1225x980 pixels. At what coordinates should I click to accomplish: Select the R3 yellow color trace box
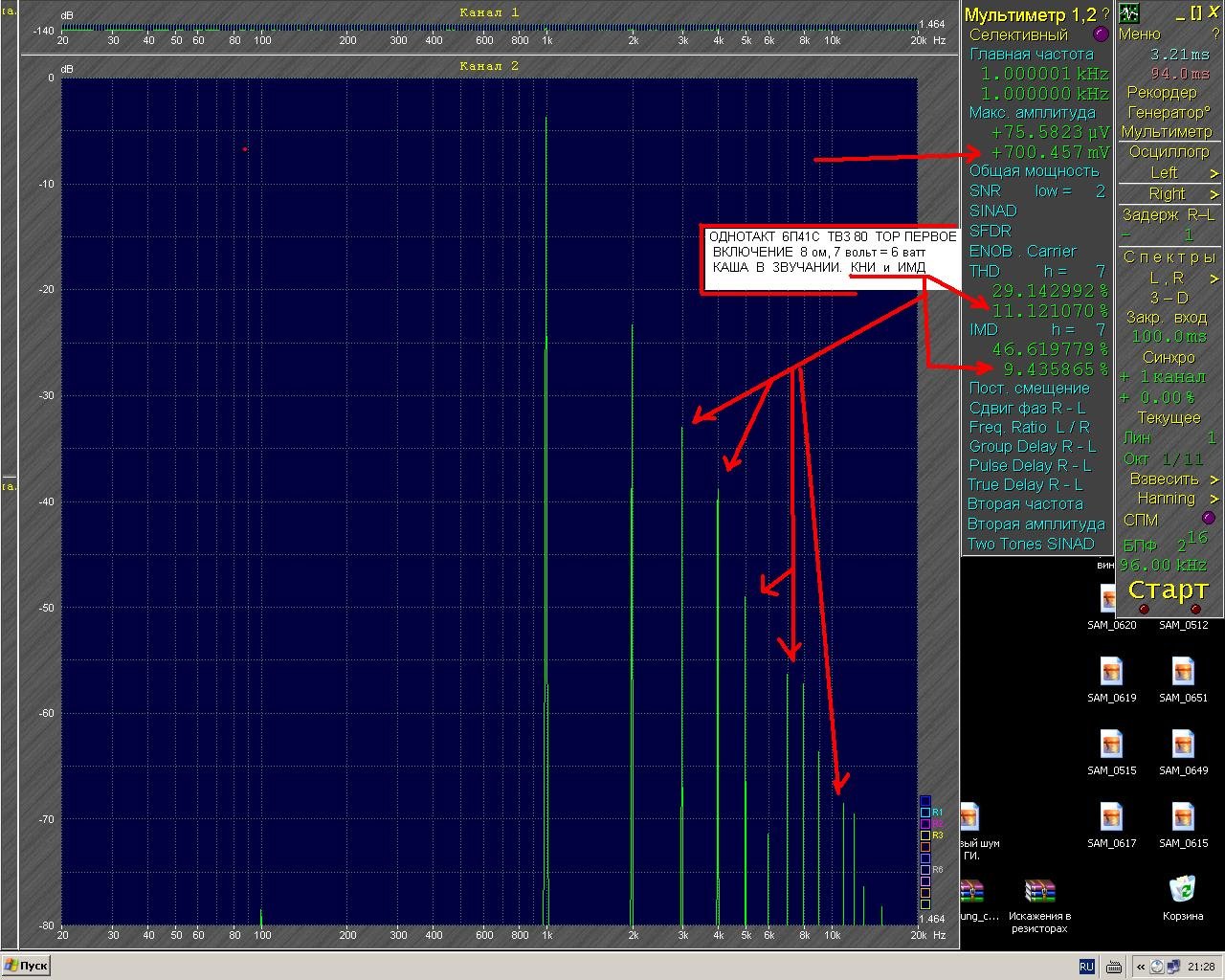coord(925,835)
